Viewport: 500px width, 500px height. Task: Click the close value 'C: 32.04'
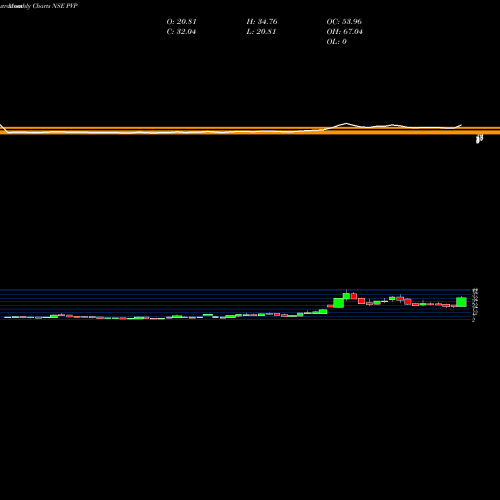(x=181, y=32)
